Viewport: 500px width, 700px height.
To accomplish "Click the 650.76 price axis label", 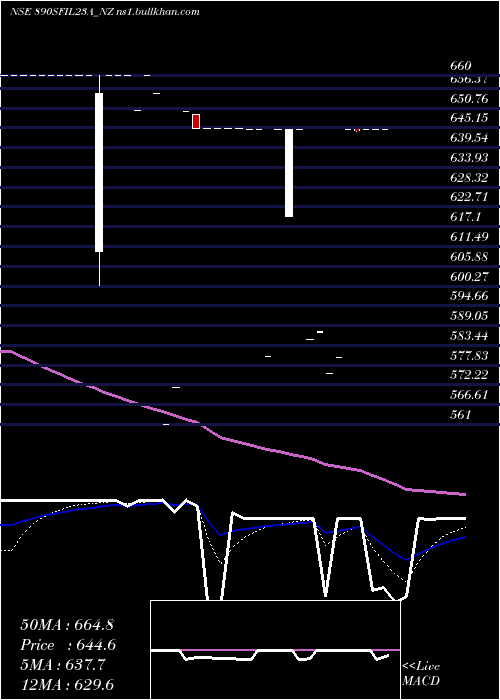I will pyautogui.click(x=469, y=99).
